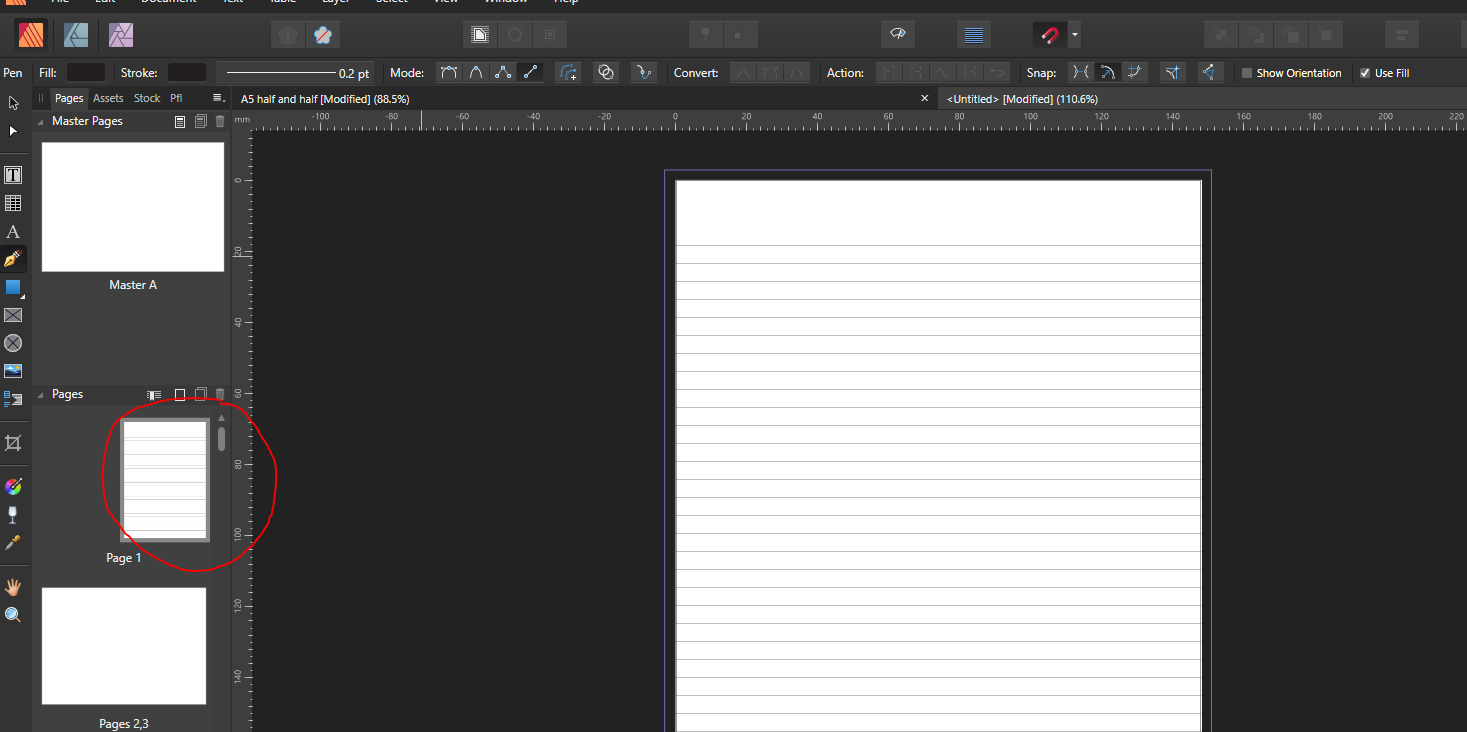This screenshot has width=1467, height=732.
Task: Select the Page 1 thumbnail
Action: [x=165, y=480]
